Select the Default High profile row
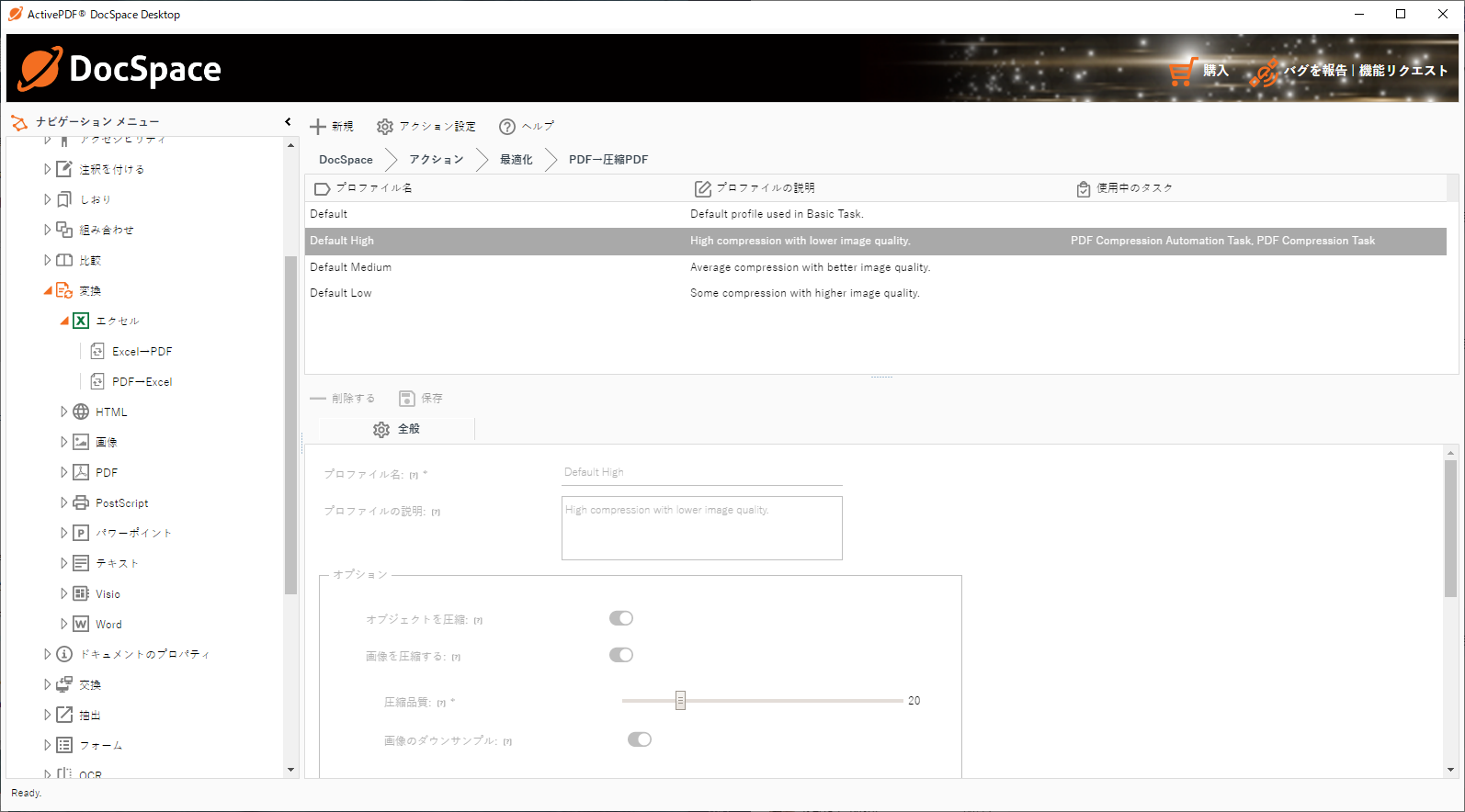 pos(876,241)
